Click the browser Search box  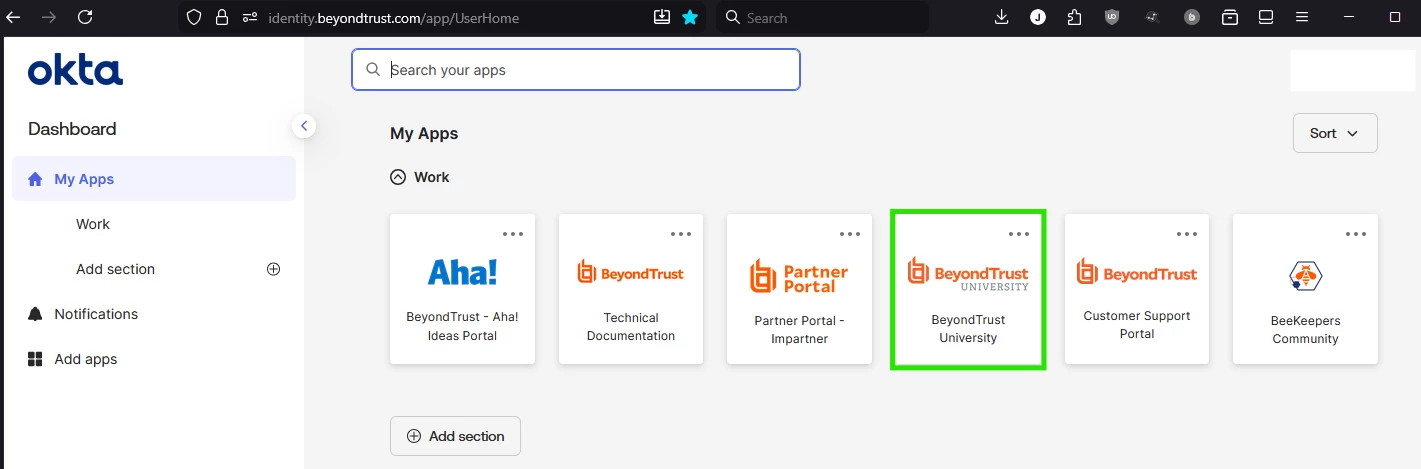click(x=822, y=17)
